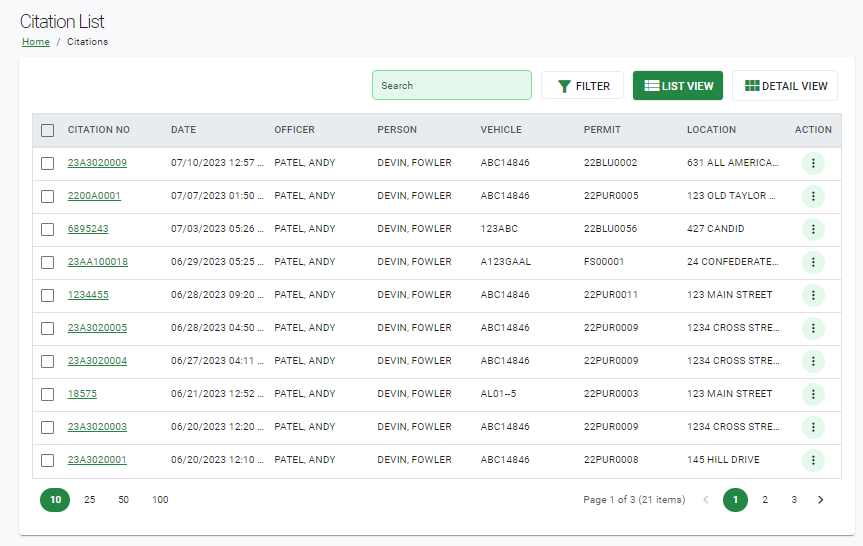Screen dimensions: 863x546
Task: Open action menu for citation 23AA100018
Action: pos(813,263)
